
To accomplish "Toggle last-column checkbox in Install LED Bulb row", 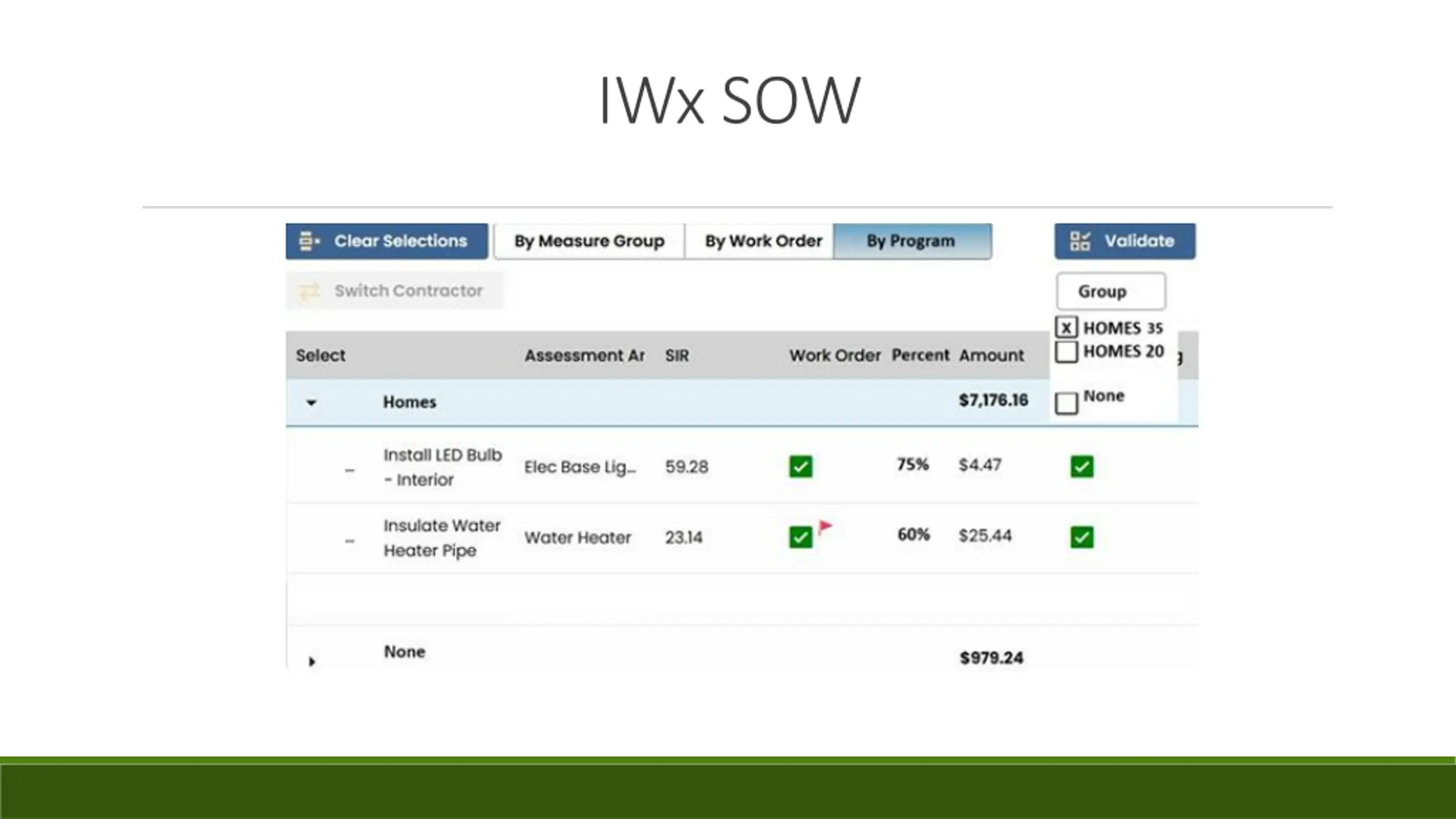I will coord(1082,466).
